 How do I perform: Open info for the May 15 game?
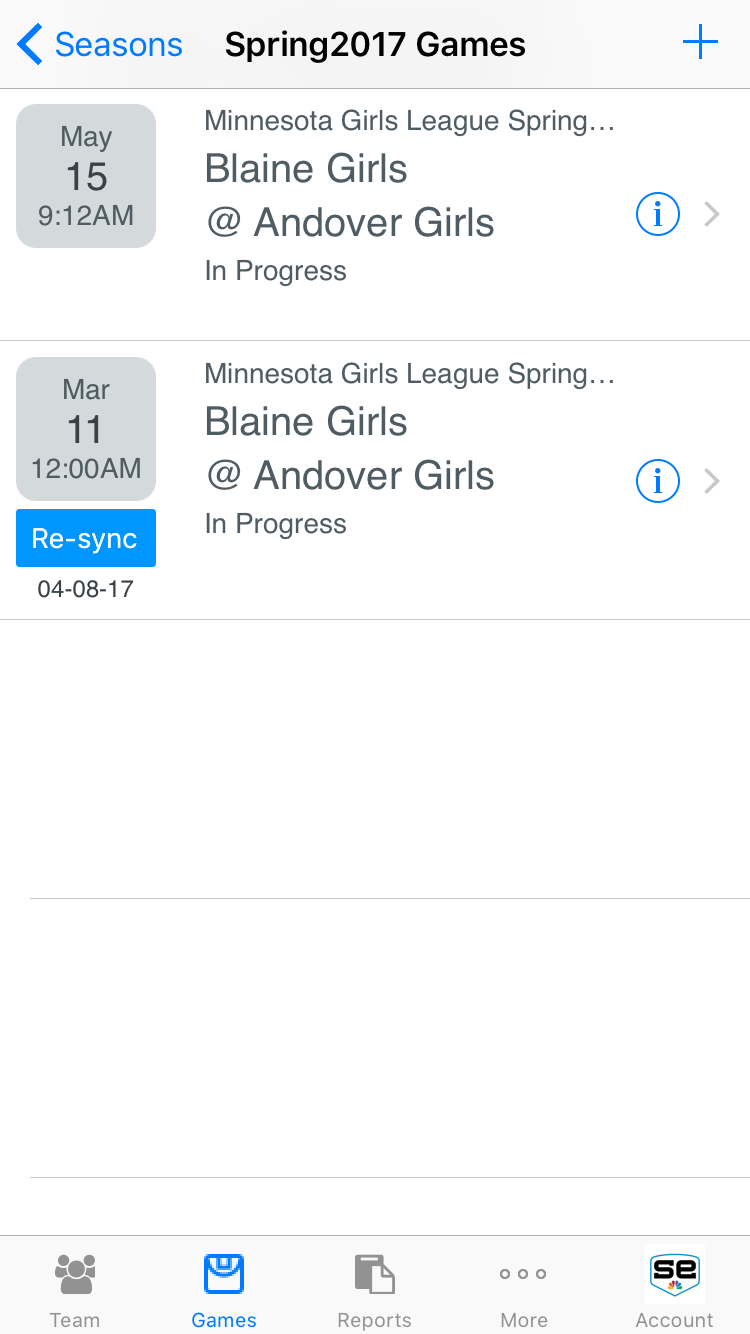(x=658, y=214)
